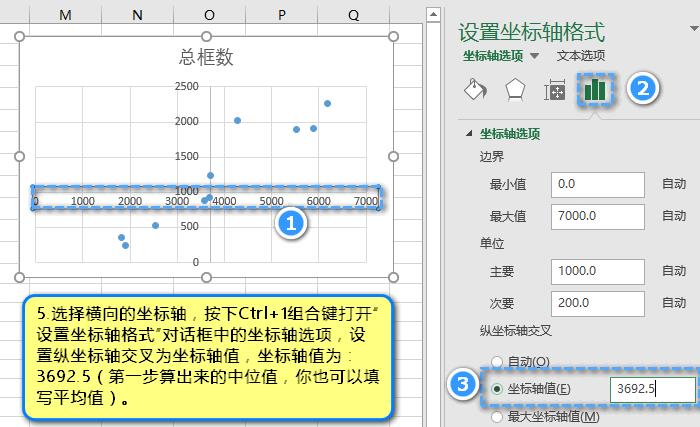Select the 最大坐标轴值(M) radio button

tap(497, 416)
